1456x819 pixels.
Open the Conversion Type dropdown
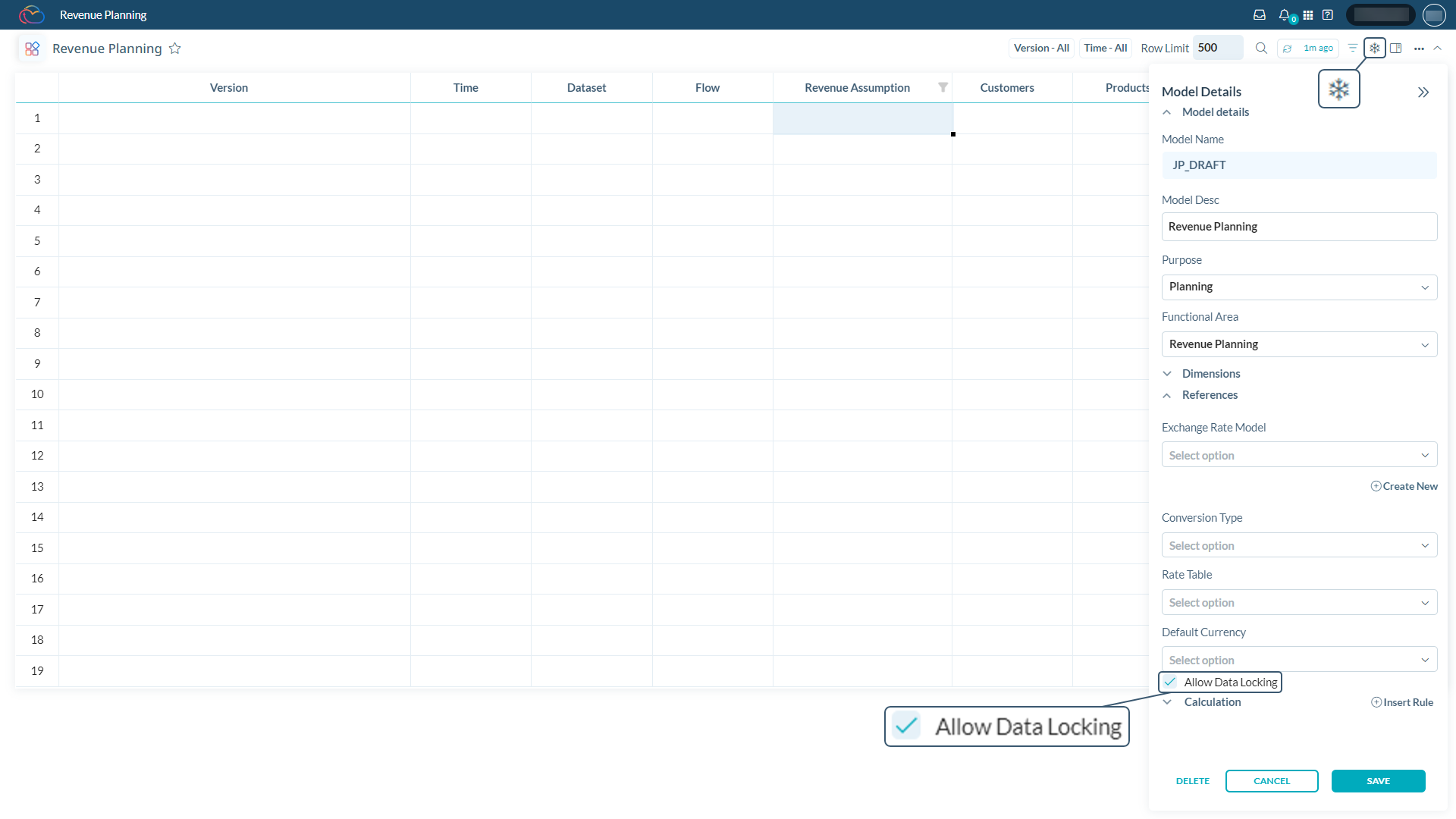(1298, 544)
